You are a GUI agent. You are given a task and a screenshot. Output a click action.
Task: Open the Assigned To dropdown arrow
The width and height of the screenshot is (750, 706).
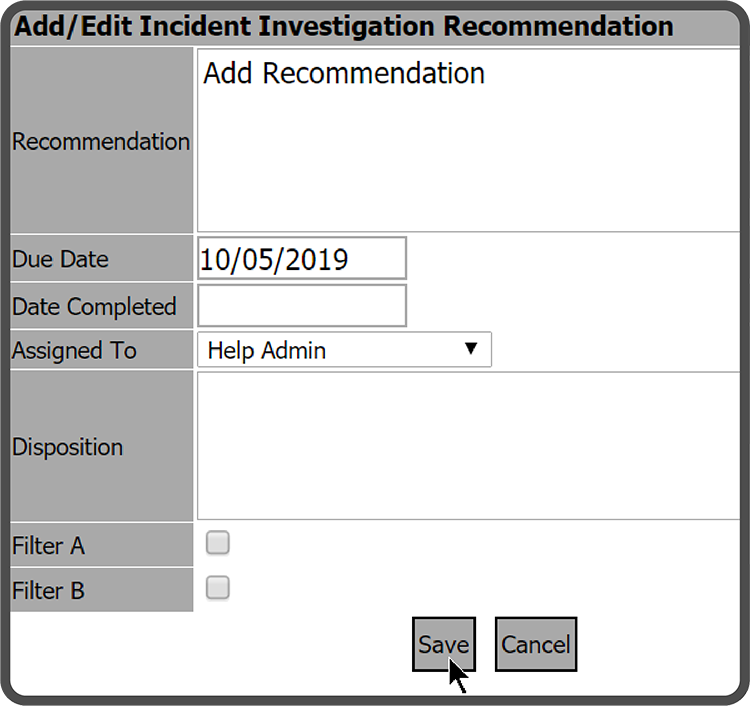pos(471,349)
